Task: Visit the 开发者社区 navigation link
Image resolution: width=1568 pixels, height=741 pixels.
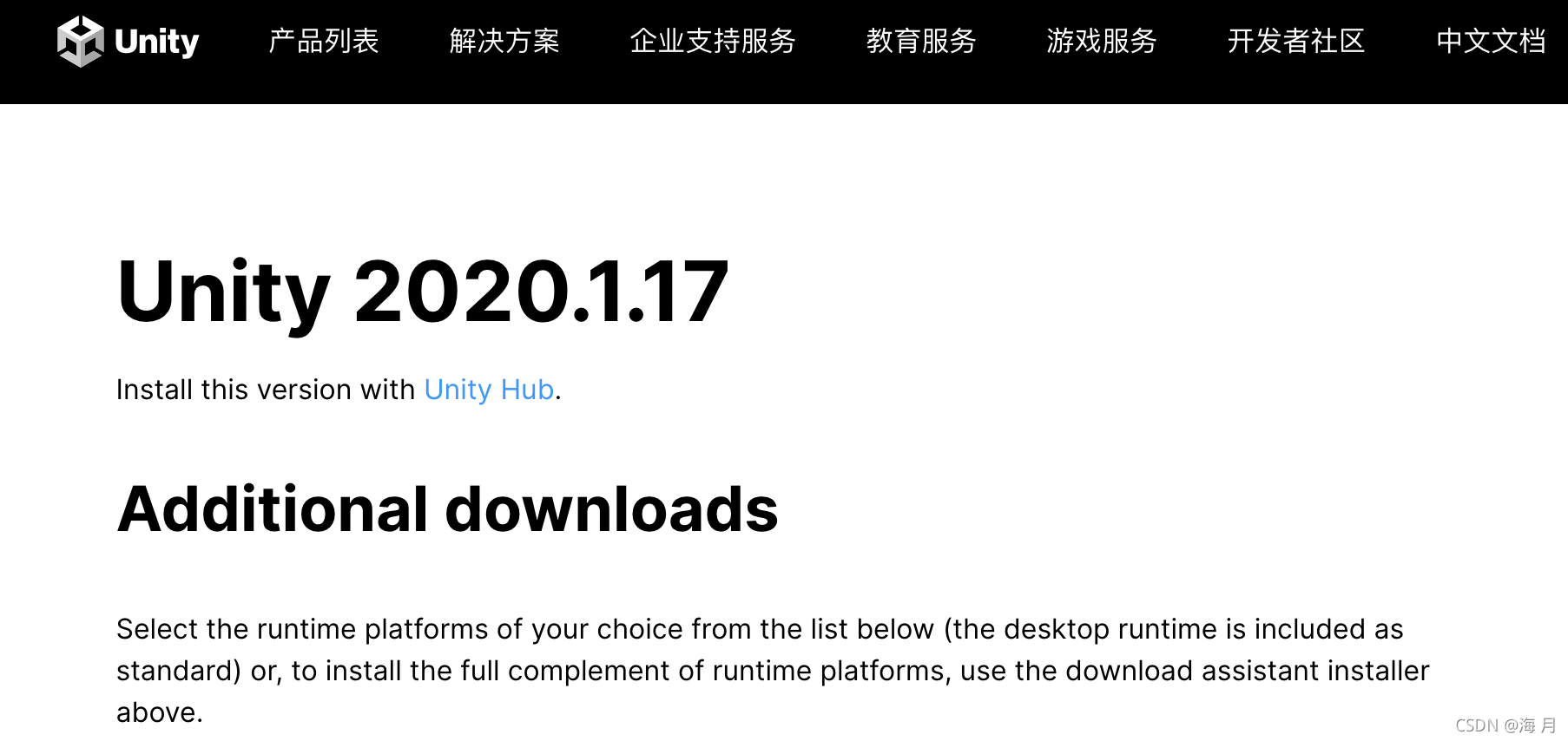Action: tap(1296, 41)
